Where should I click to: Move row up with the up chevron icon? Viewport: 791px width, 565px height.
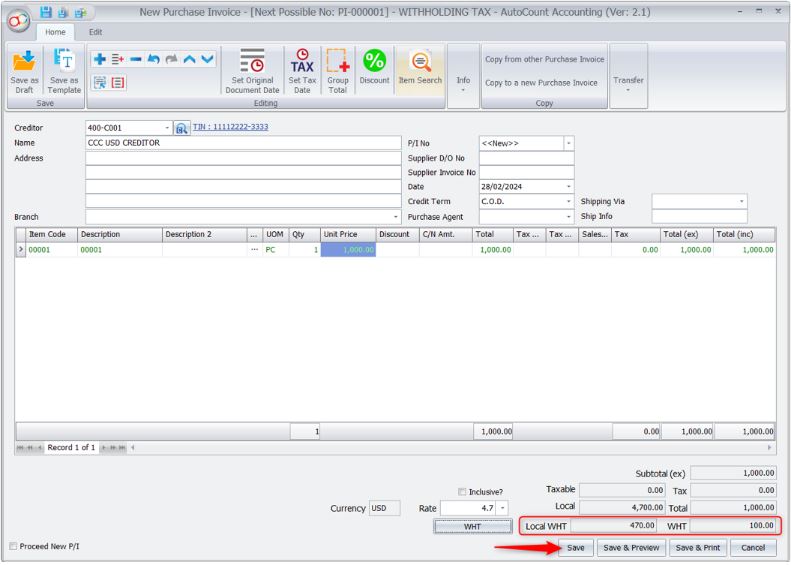[x=190, y=60]
